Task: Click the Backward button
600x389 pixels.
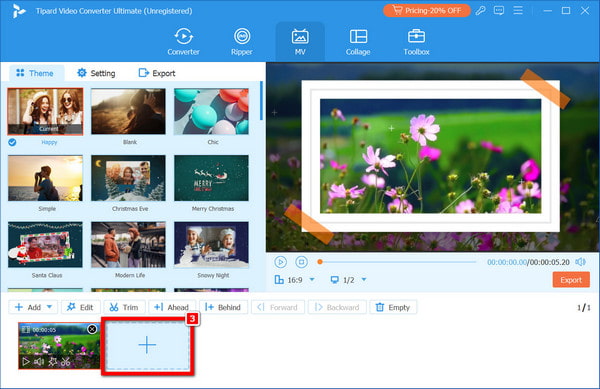Action: [x=337, y=307]
